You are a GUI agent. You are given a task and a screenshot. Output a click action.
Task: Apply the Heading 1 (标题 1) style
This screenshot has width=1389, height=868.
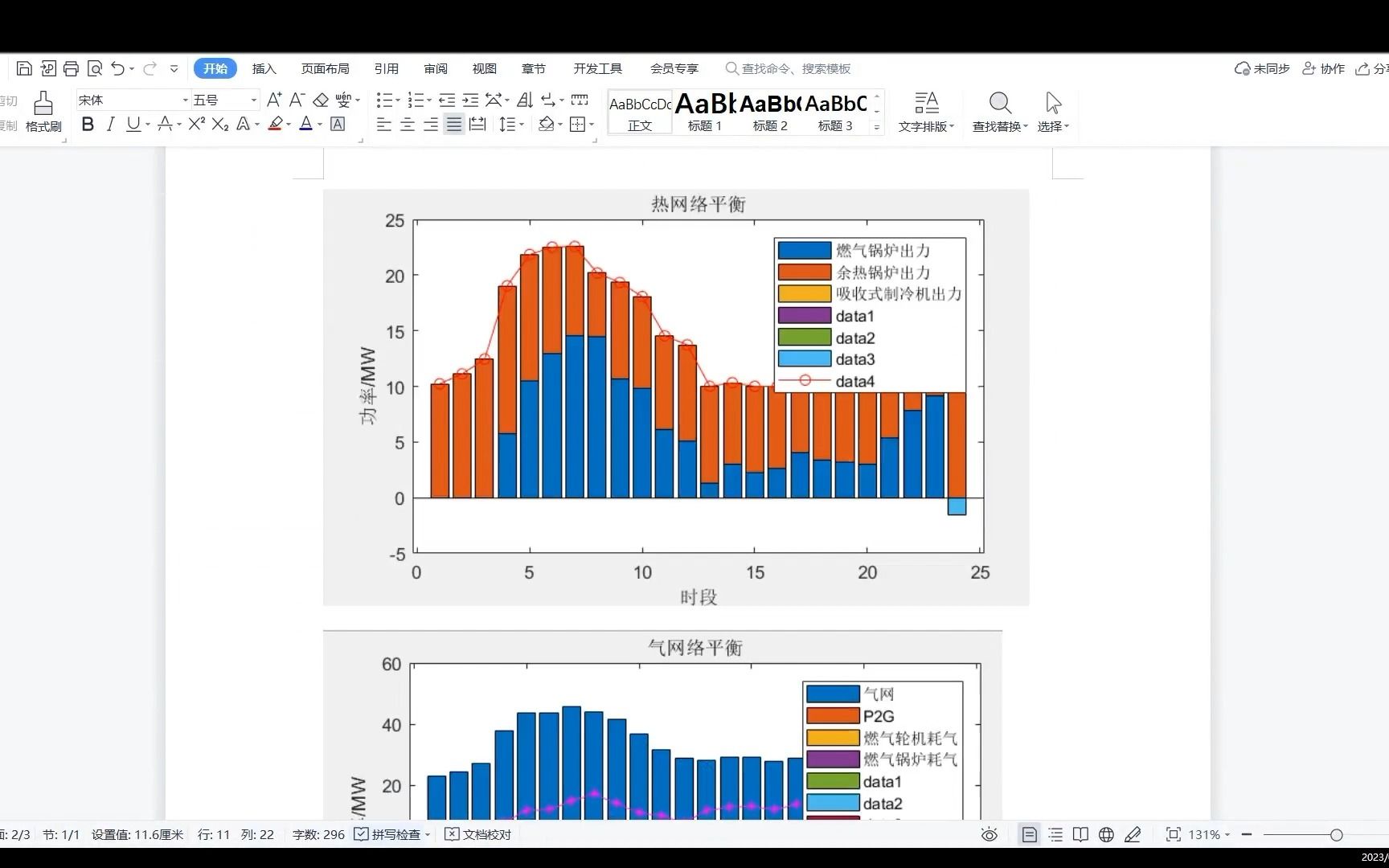[705, 112]
